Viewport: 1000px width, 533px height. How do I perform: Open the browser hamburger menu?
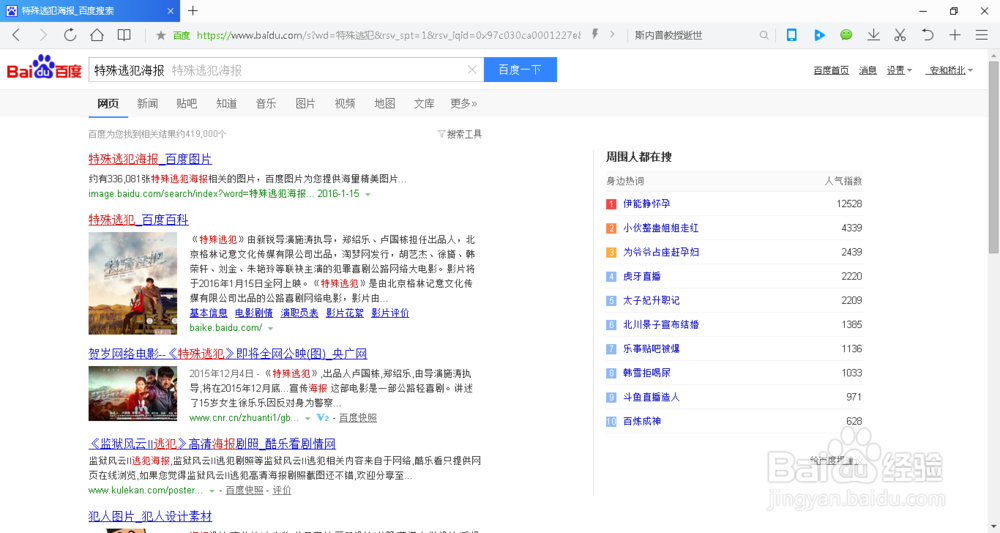click(x=982, y=35)
